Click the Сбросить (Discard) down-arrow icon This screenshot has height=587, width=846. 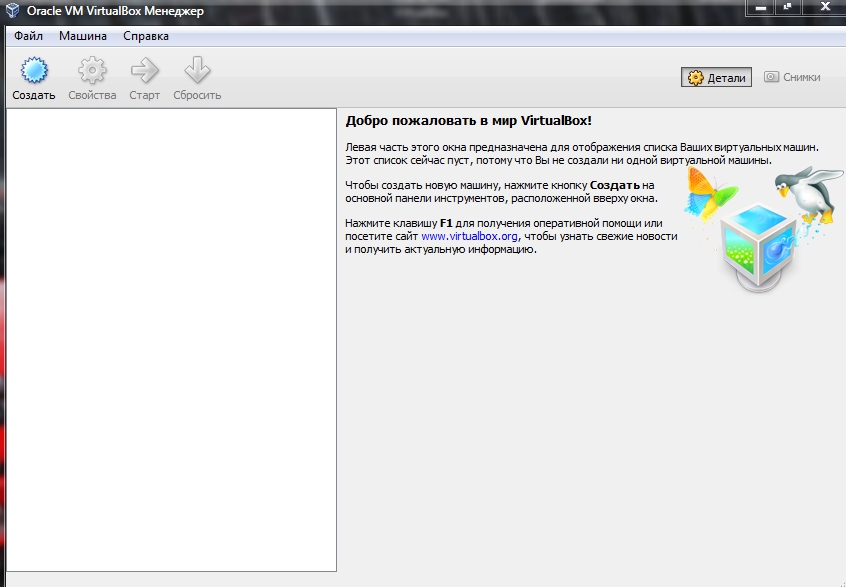point(196,71)
